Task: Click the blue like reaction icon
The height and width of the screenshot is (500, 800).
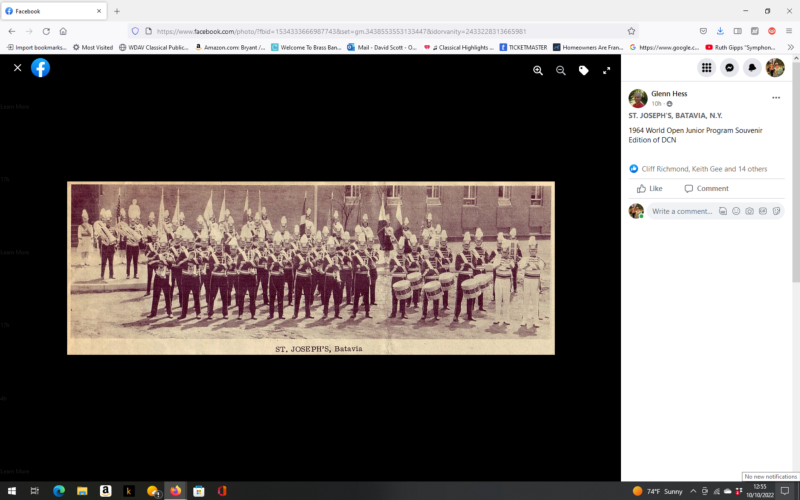Action: 634,169
